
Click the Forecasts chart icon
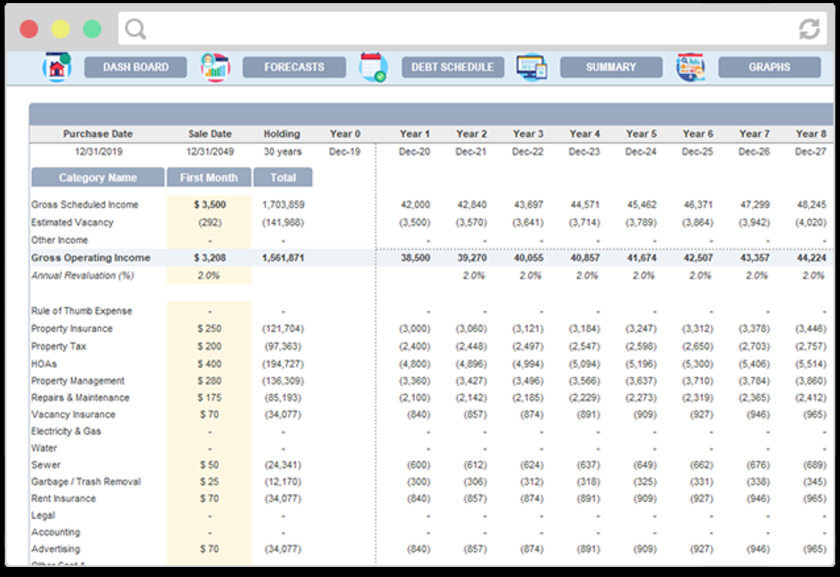[x=214, y=67]
